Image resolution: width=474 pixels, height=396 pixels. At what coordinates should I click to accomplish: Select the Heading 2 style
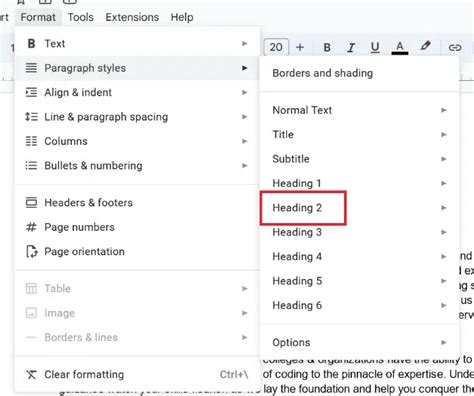pyautogui.click(x=360, y=208)
